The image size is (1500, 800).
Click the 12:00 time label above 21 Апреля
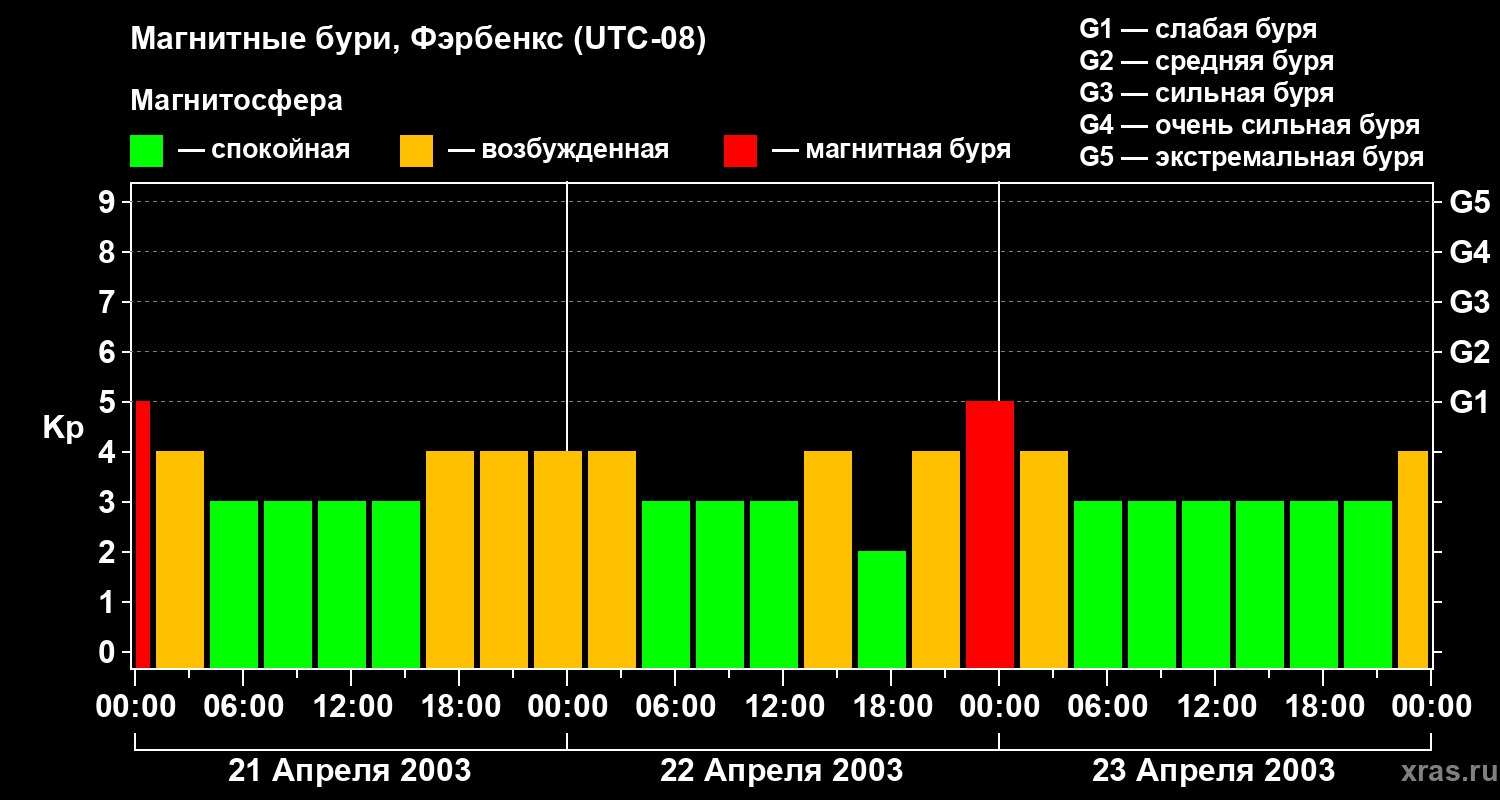pos(351,707)
